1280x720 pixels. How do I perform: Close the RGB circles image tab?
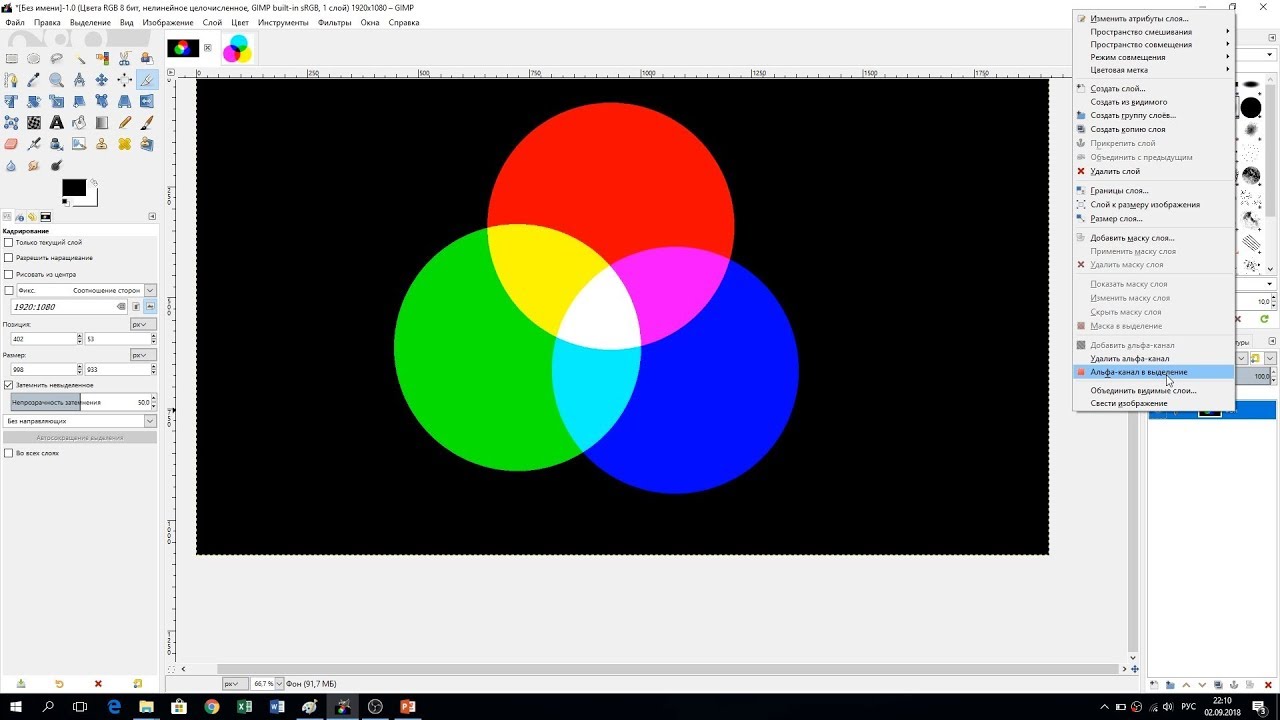click(208, 48)
